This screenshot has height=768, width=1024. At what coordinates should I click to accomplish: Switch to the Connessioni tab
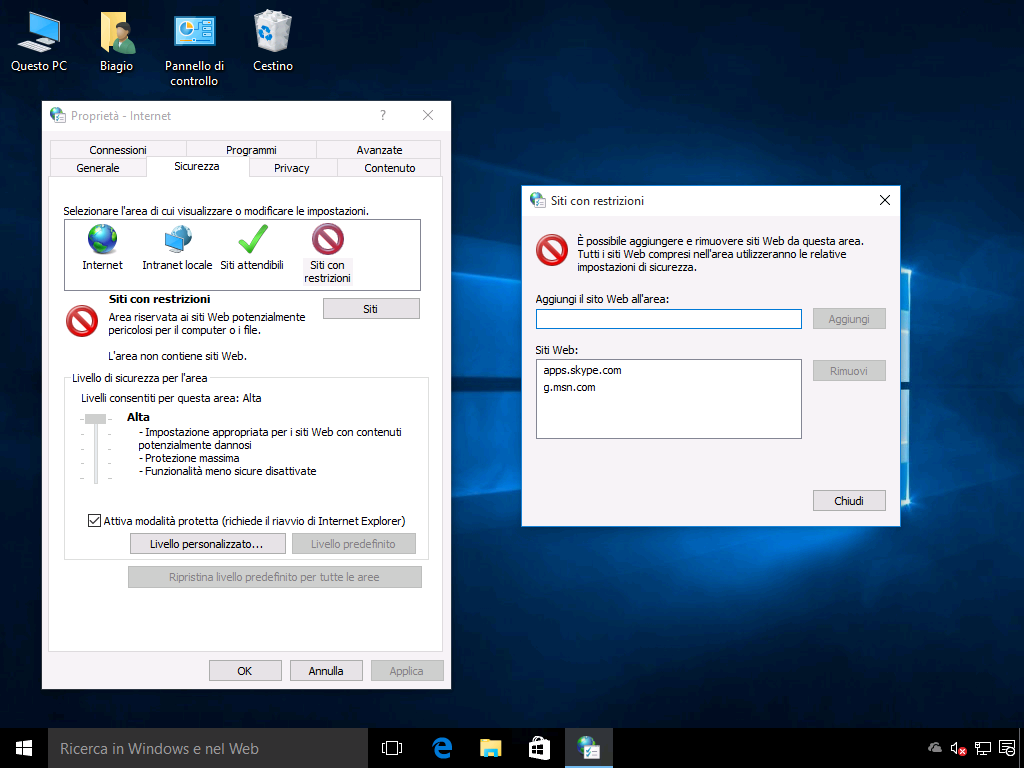click(x=118, y=150)
